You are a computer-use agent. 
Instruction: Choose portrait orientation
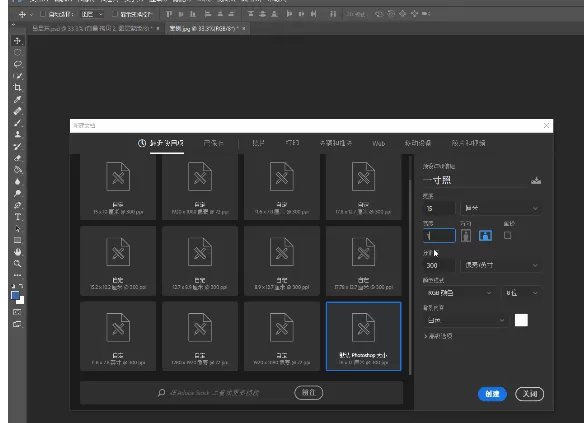click(x=466, y=236)
